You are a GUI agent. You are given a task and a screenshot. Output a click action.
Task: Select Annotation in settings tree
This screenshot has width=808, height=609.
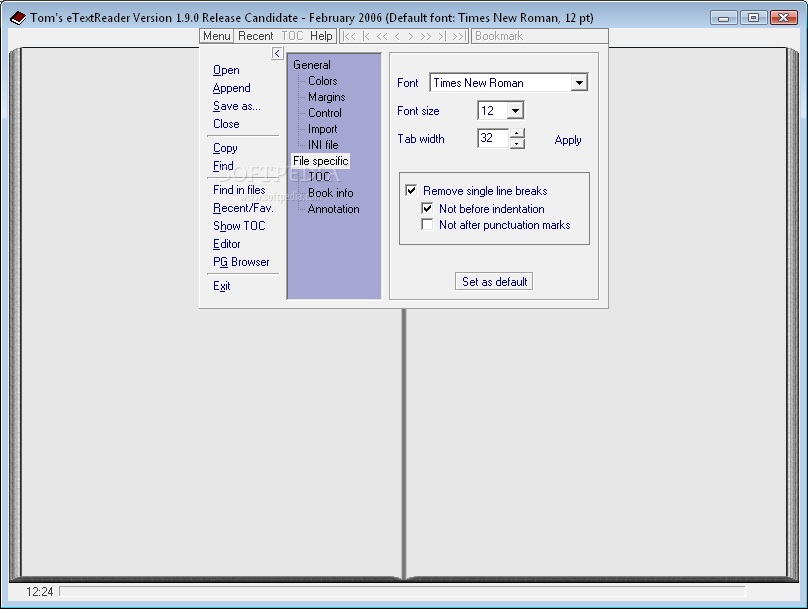tap(333, 209)
